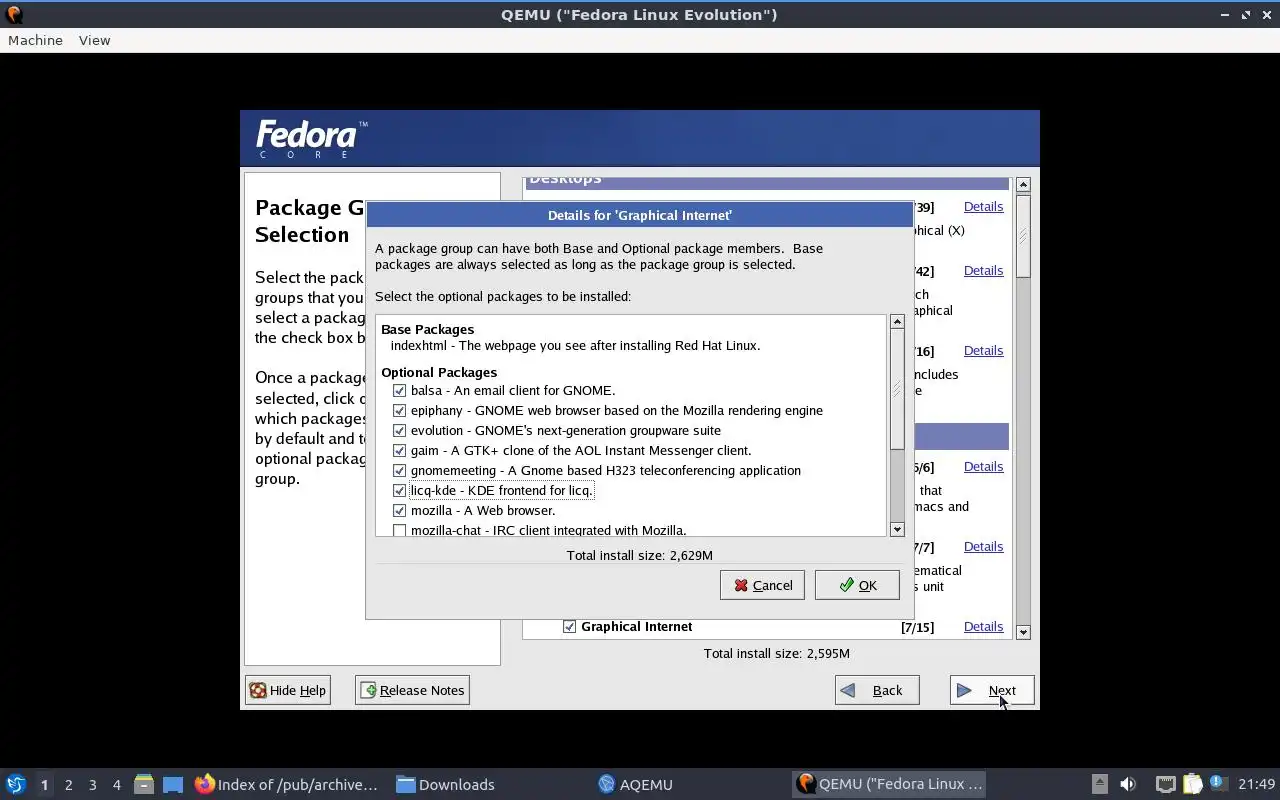Open Details link beside the /42 count

pos(983,270)
